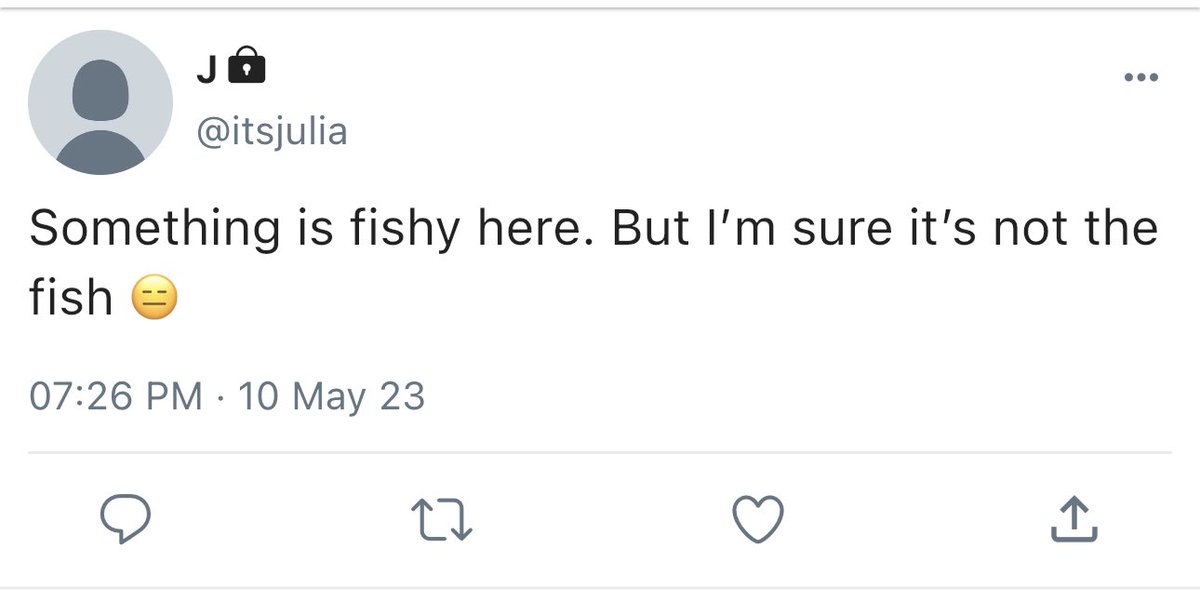Open the three-dot more options menu
The height and width of the screenshot is (602, 1200).
(x=1140, y=77)
